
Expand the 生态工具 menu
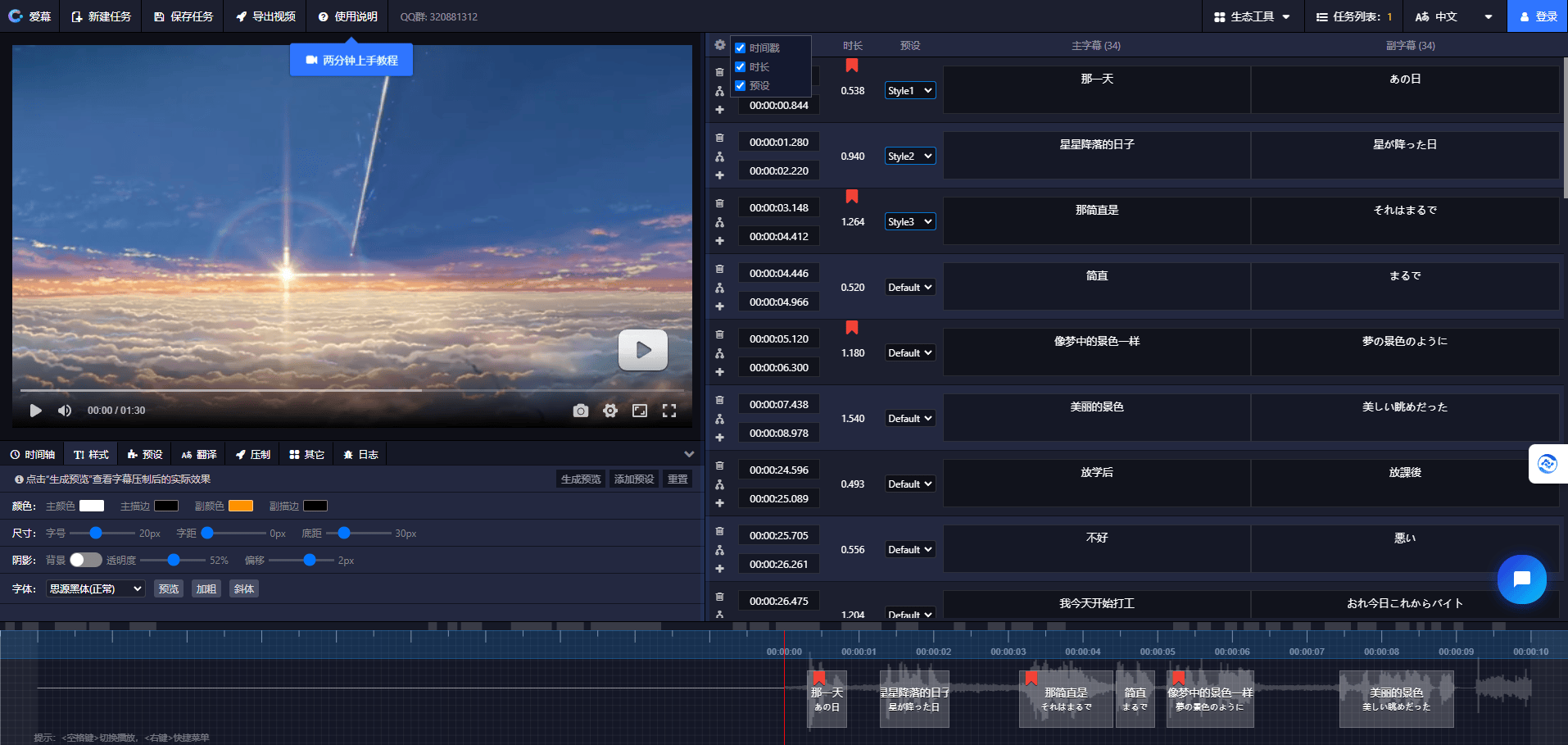[1252, 16]
